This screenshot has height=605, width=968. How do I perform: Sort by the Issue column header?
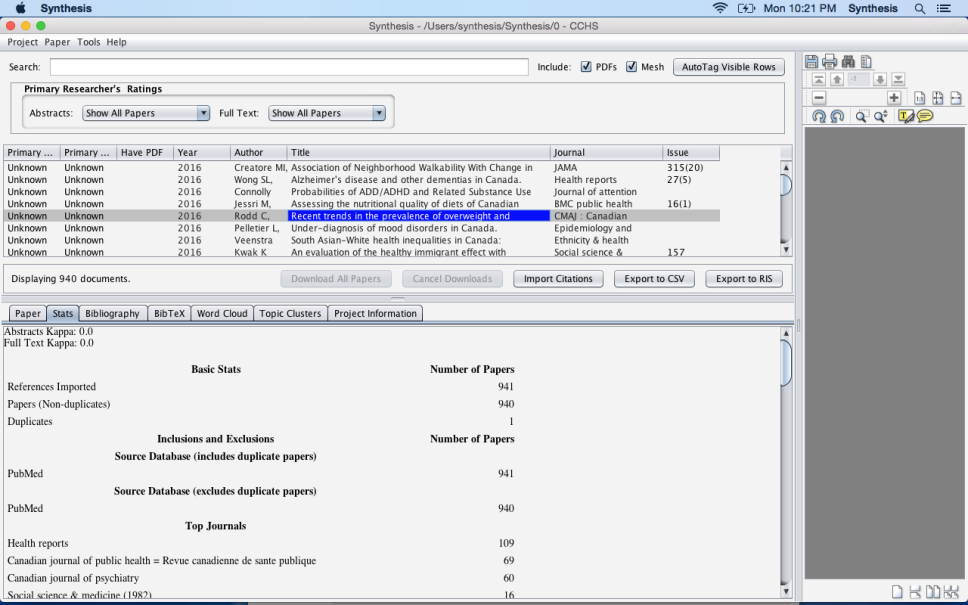click(691, 152)
